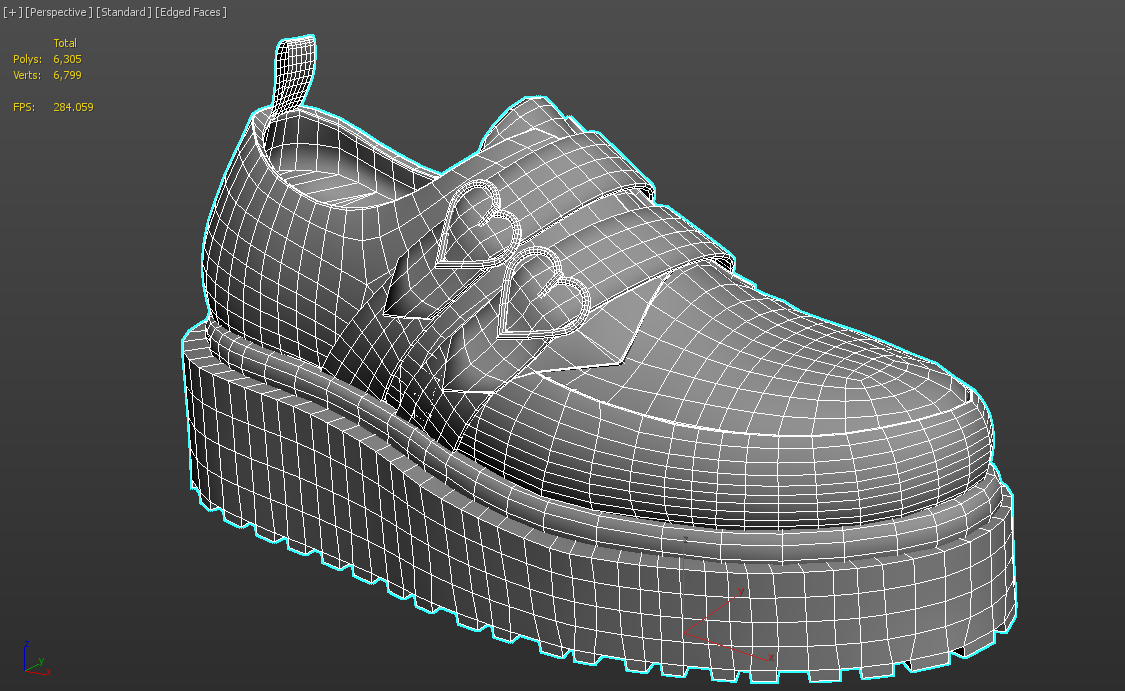
Task: Open the Standard shading preset menu
Action: click(x=125, y=12)
